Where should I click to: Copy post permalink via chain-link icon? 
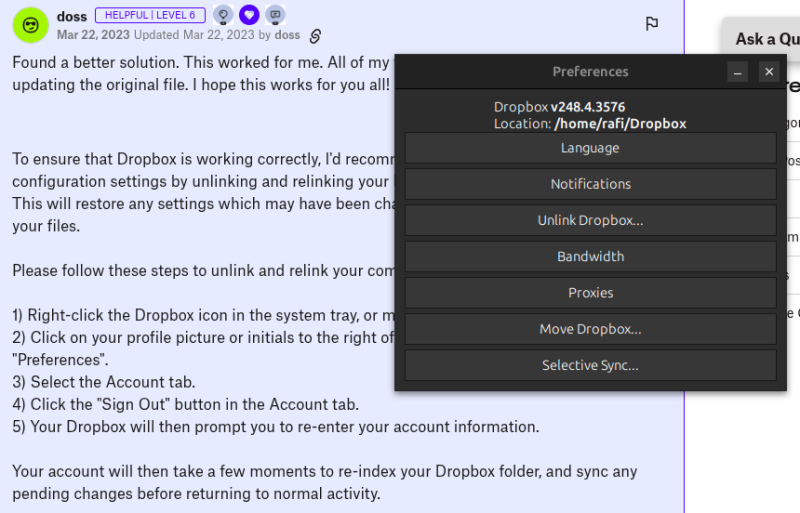click(x=315, y=36)
